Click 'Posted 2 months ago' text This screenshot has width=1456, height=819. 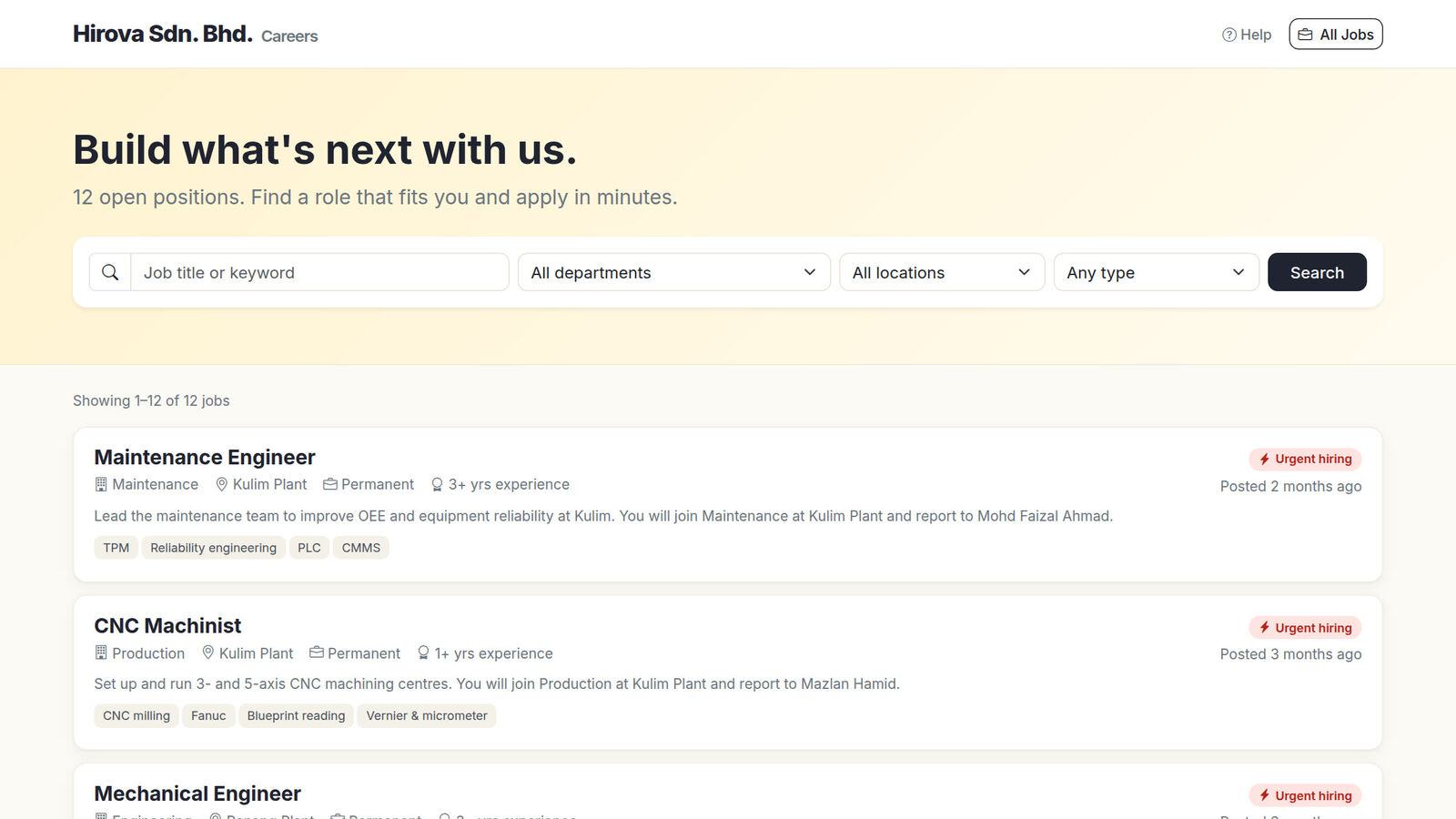point(1290,486)
